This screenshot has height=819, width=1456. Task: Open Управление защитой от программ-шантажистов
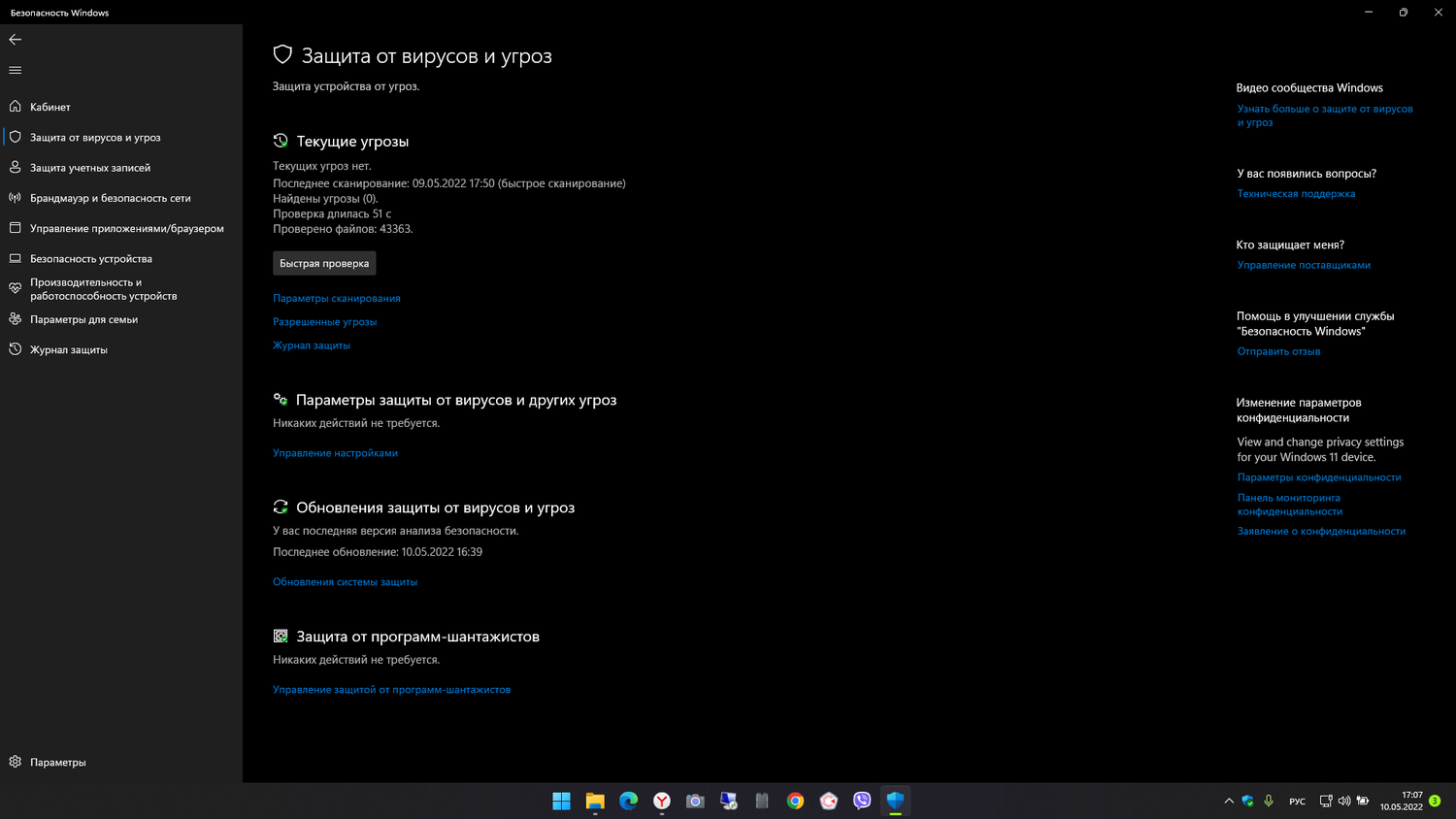click(x=391, y=690)
